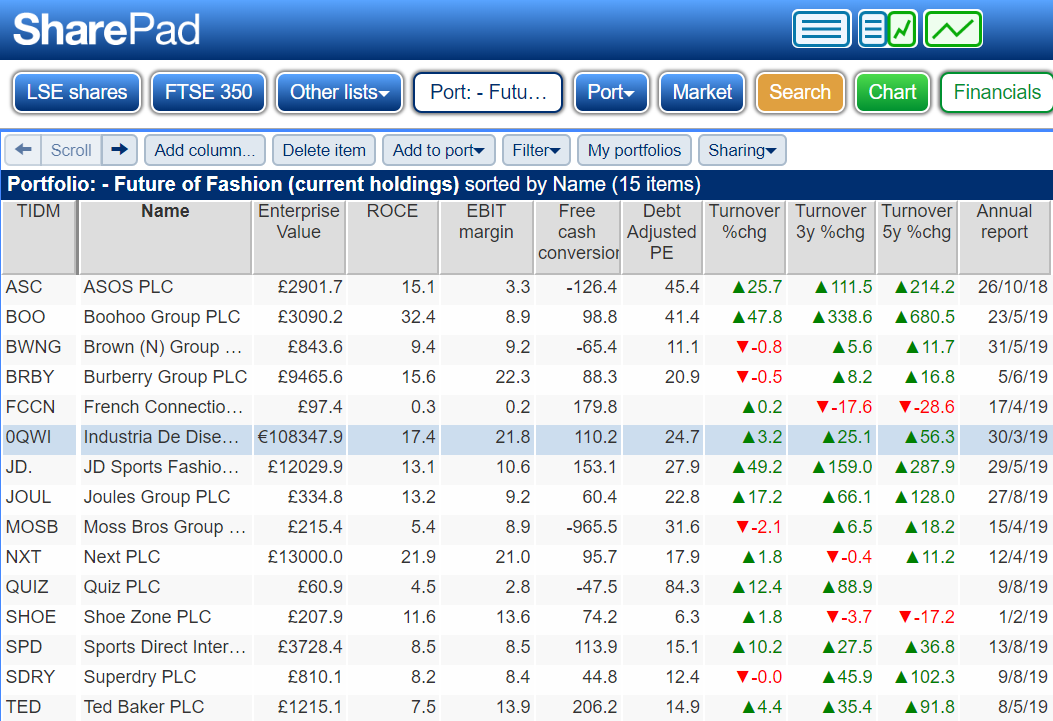The height and width of the screenshot is (721, 1053).
Task: Click the orange Search button
Action: pos(800,92)
